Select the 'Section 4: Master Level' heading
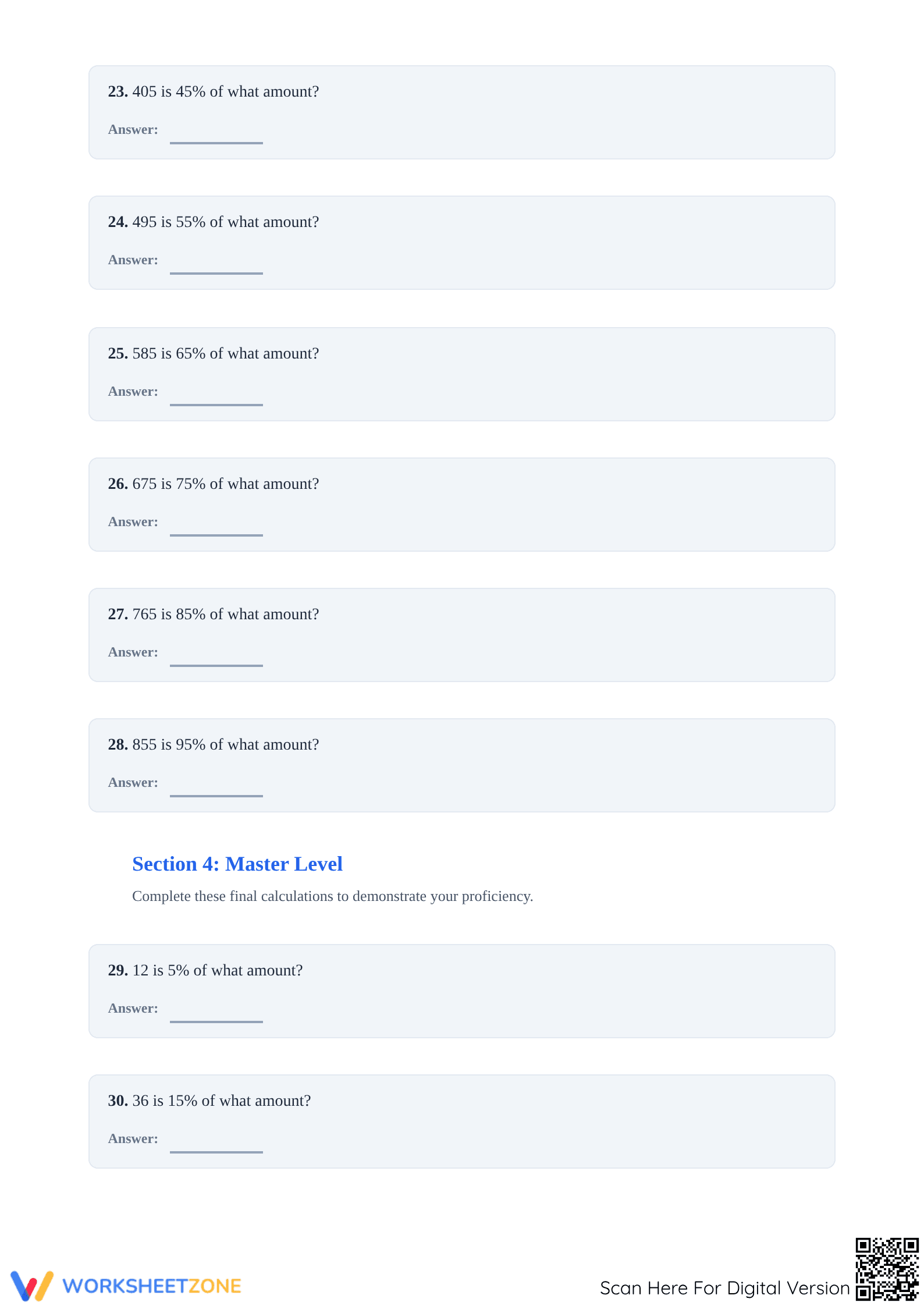The image size is (924, 1306). pyautogui.click(x=237, y=864)
